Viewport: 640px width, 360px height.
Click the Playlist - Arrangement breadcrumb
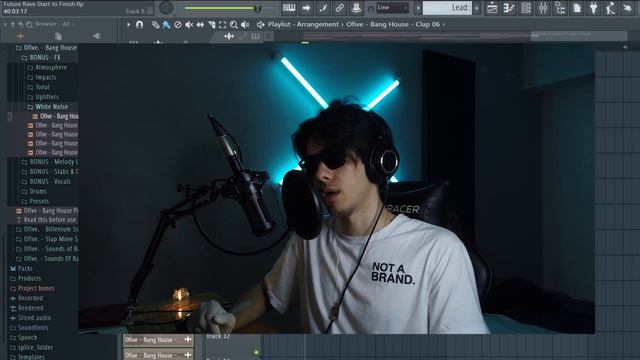coord(303,24)
